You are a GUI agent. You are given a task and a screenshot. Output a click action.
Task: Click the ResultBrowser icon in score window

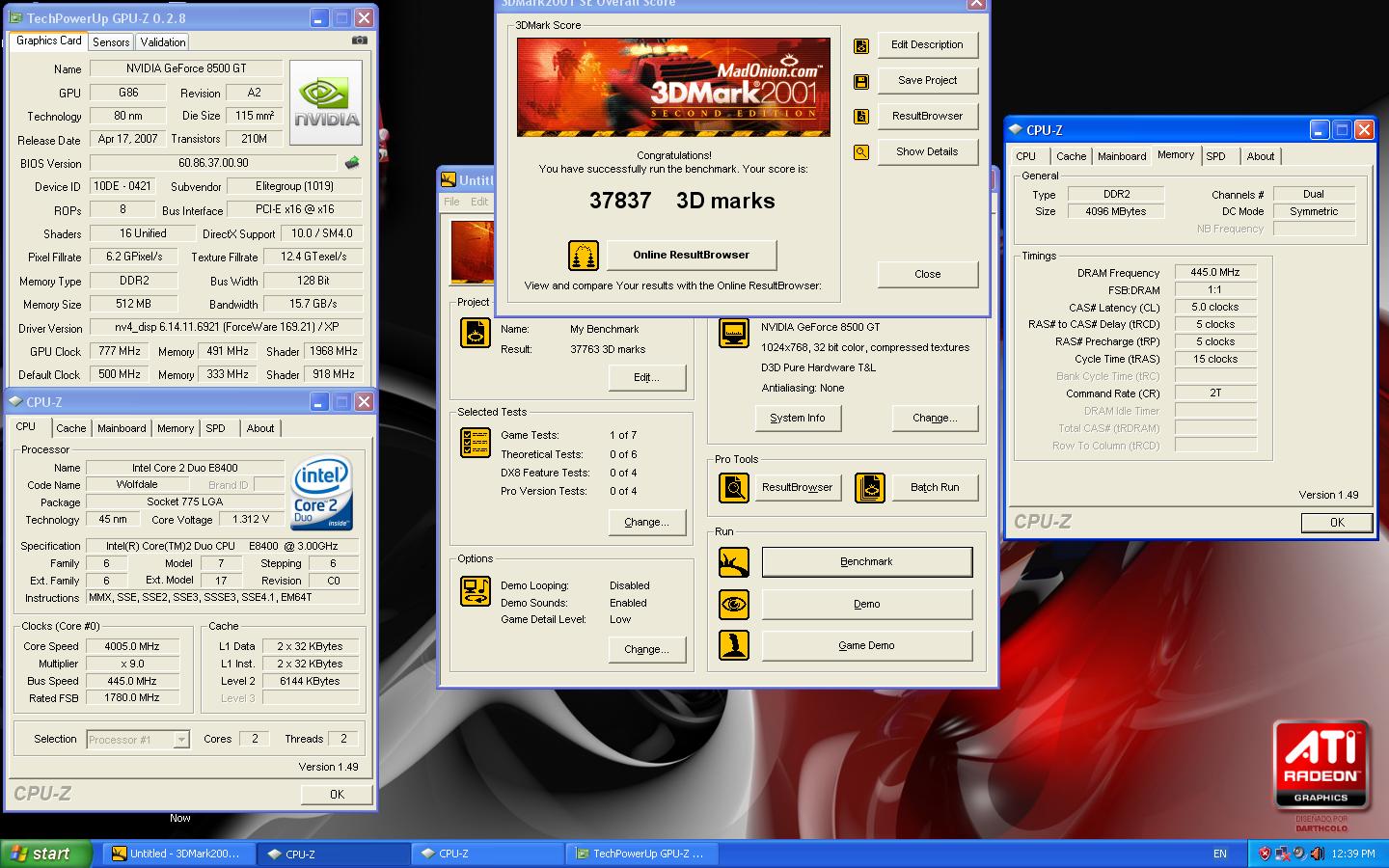coord(861,117)
